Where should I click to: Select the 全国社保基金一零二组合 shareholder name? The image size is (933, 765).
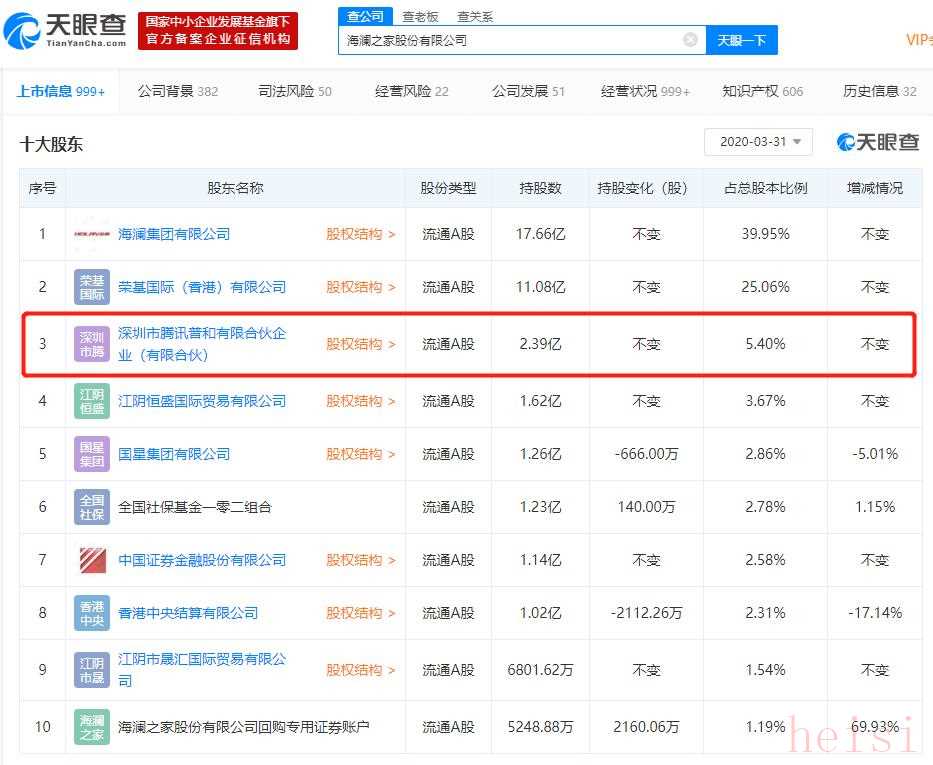click(x=195, y=507)
